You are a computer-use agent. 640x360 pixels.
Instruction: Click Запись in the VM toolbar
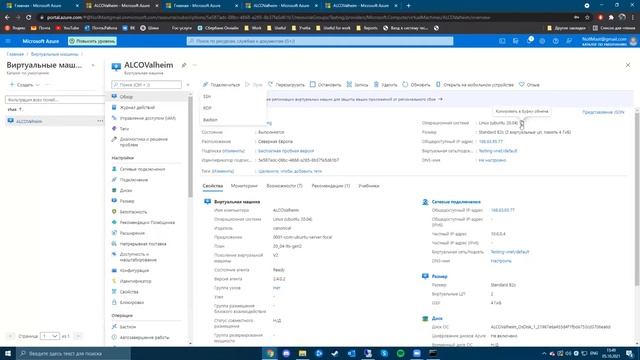click(x=357, y=85)
